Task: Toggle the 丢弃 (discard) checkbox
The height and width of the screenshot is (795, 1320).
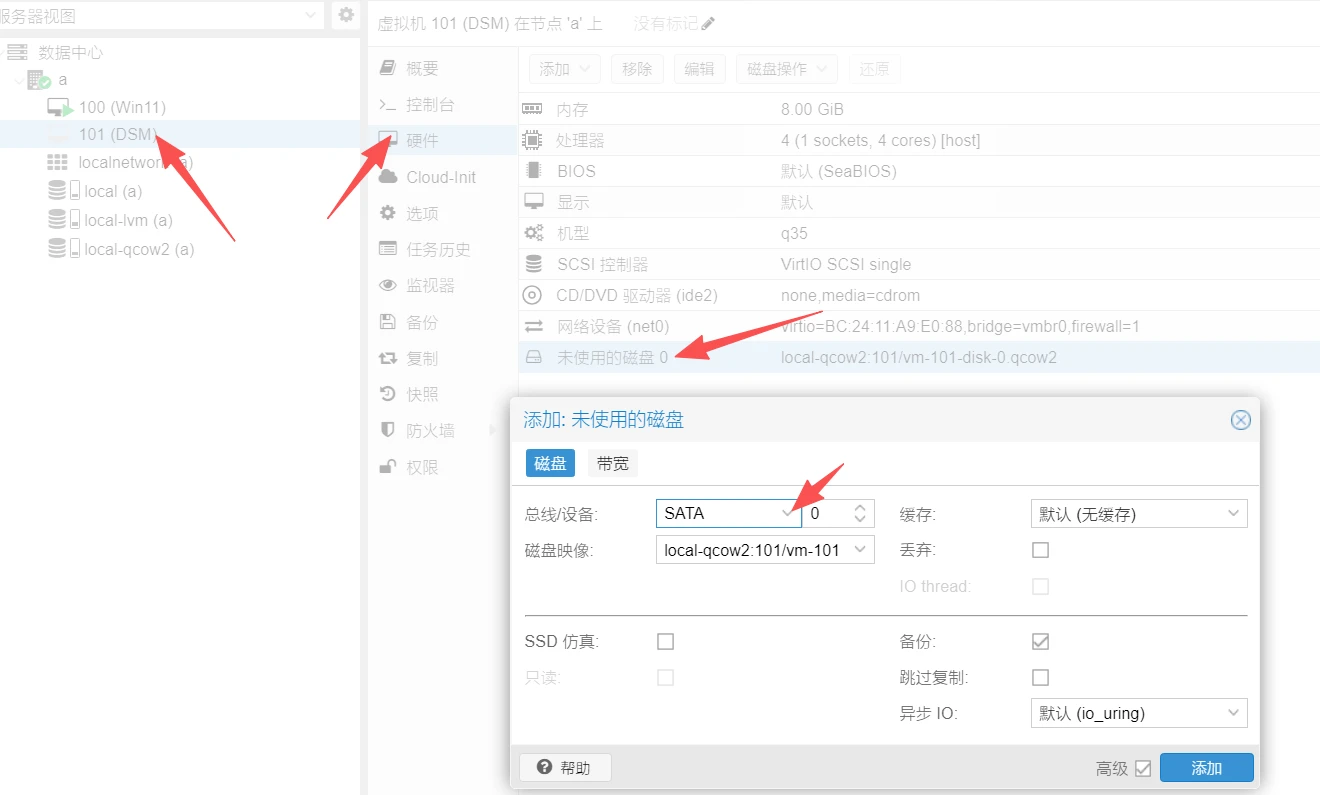Action: pyautogui.click(x=1040, y=550)
